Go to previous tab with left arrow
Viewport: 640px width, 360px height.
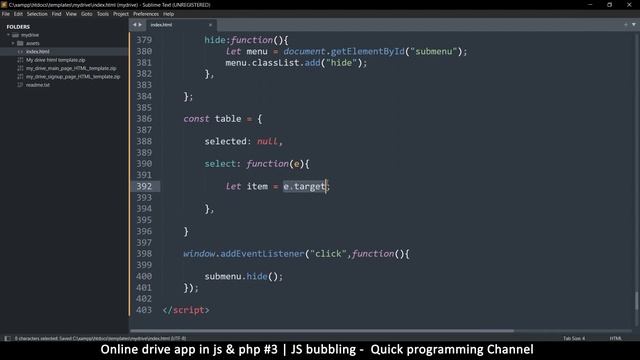click(x=134, y=25)
